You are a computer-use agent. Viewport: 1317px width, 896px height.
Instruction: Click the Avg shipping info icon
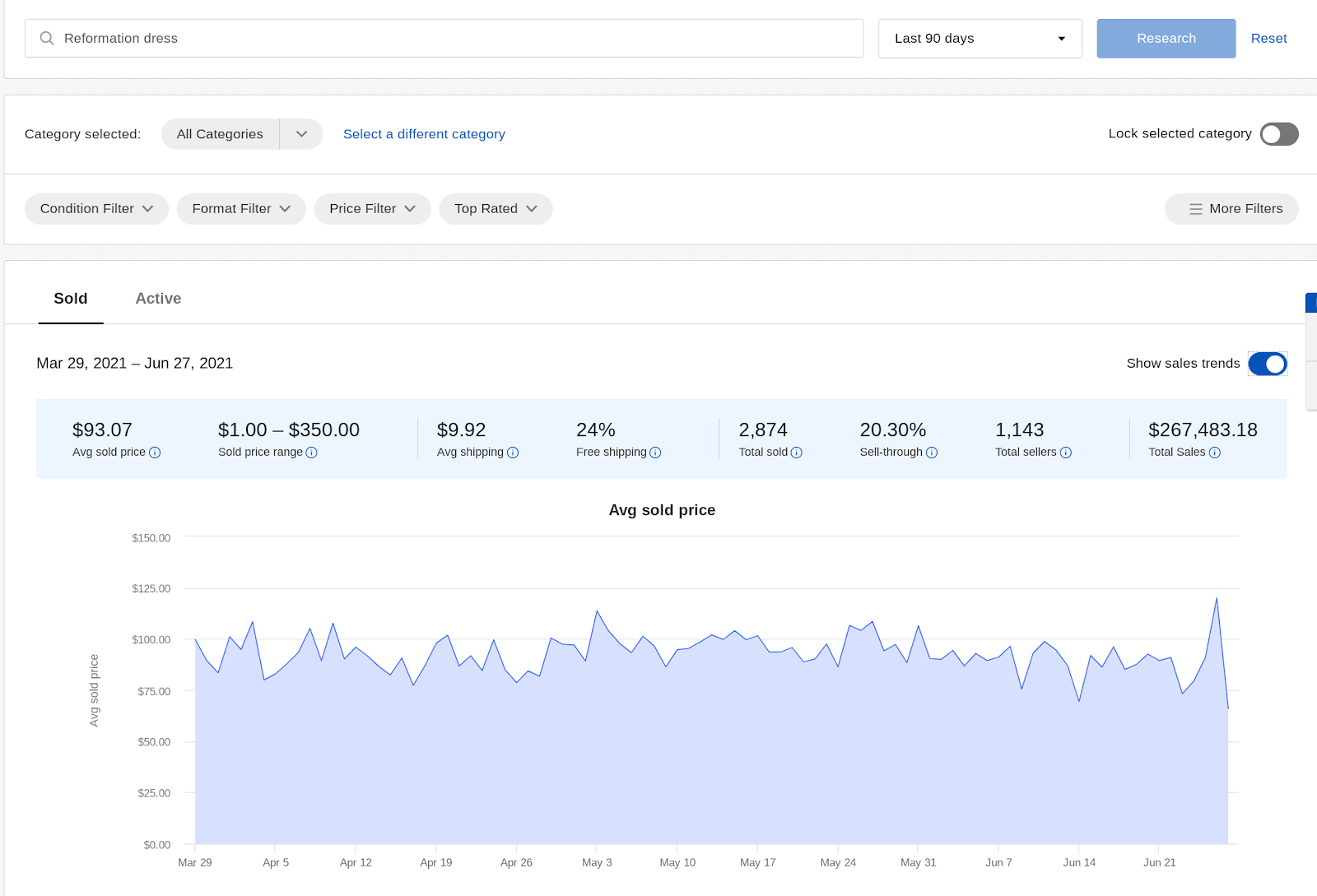pos(513,453)
